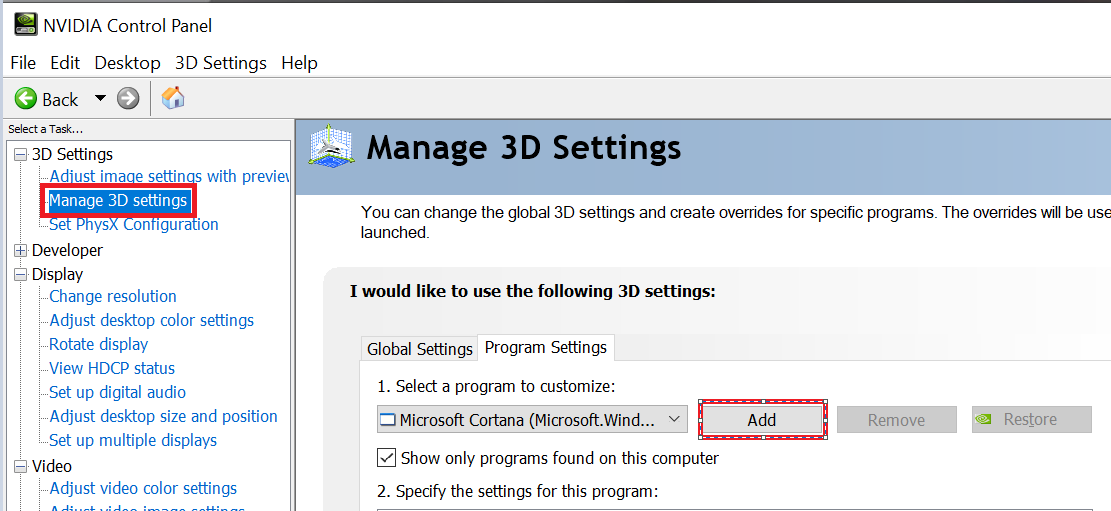Click the Video tree label
The width and height of the screenshot is (1111, 511).
click(52, 466)
